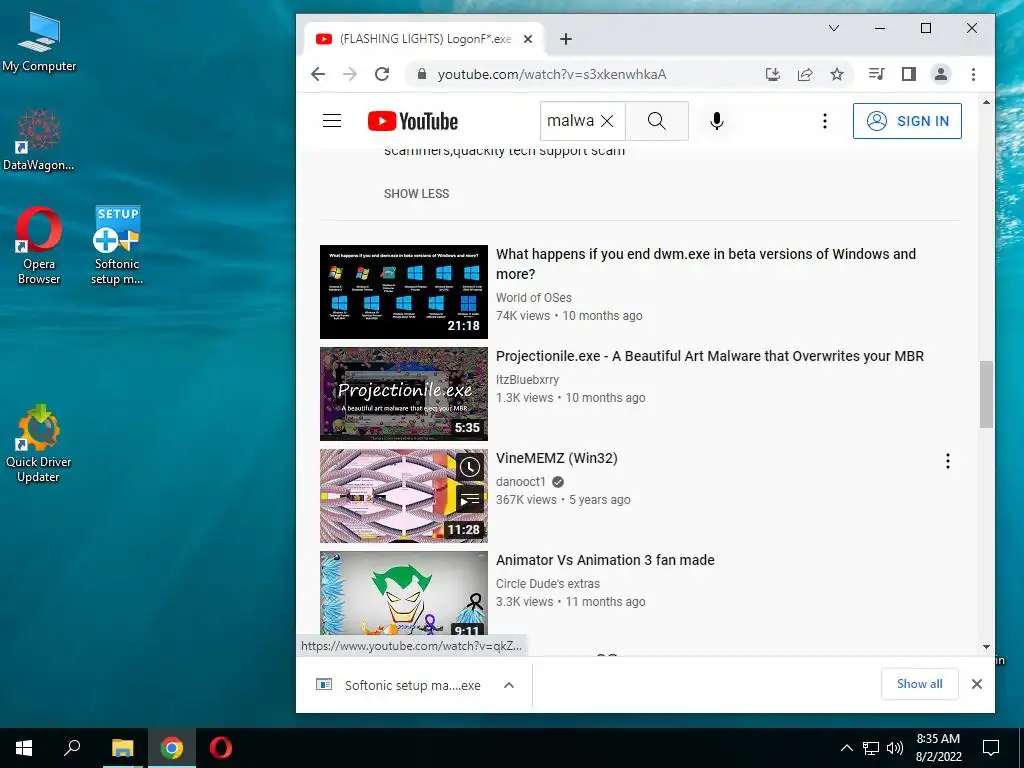The width and height of the screenshot is (1024, 768).
Task: Open video title about ending dwm.exe
Action: coord(706,264)
